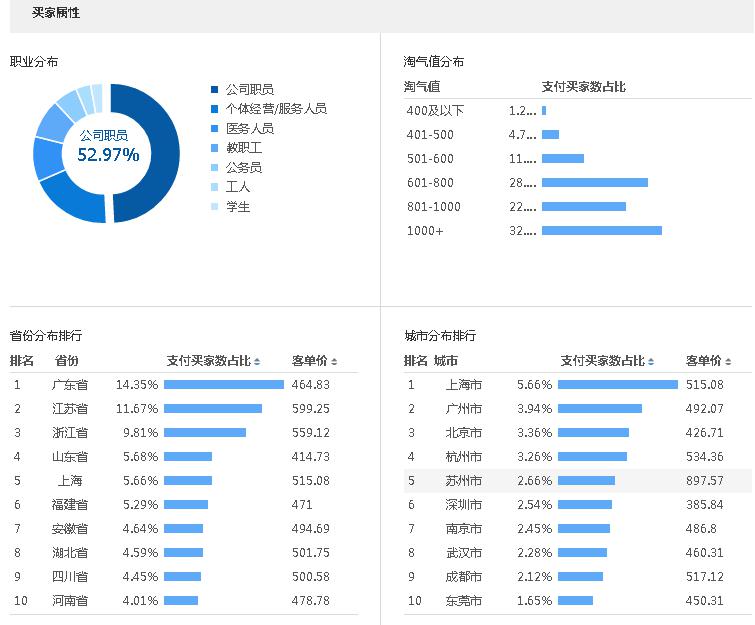This screenshot has width=755, height=625.
Task: Click the 上海市 bar in city ranking
Action: point(617,384)
